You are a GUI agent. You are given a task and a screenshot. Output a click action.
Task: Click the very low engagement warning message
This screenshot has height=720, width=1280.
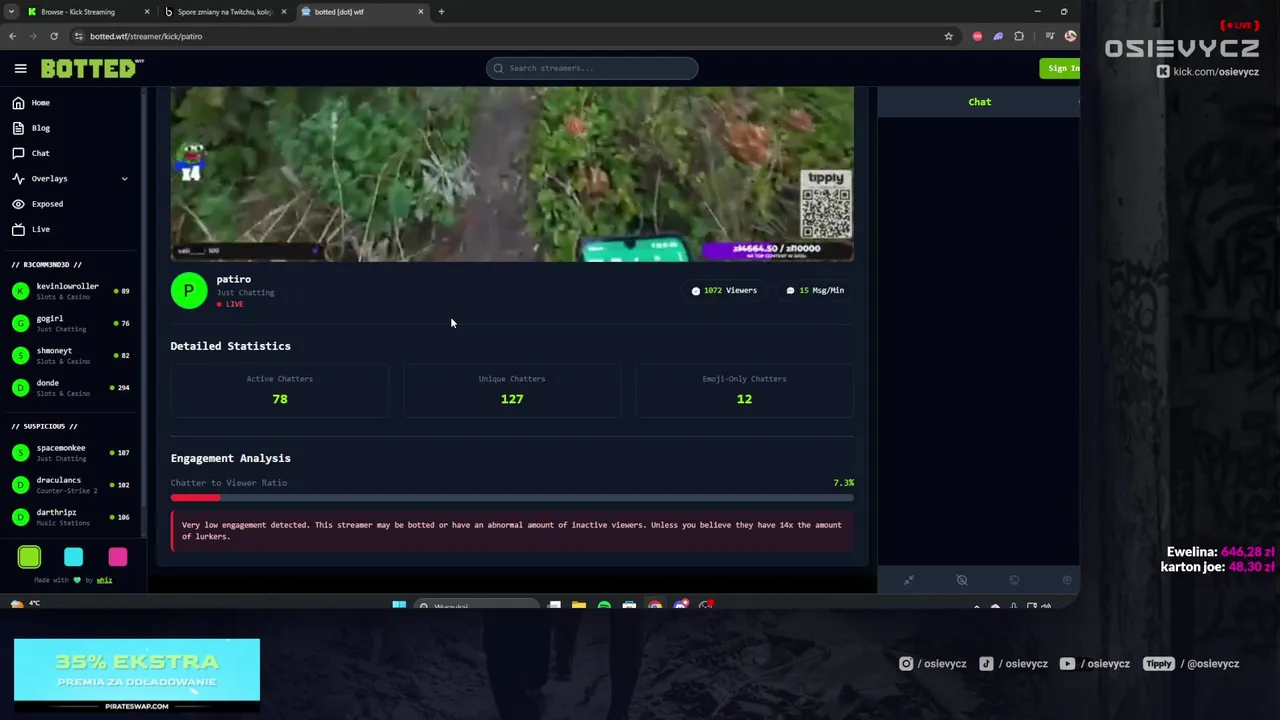[512, 531]
